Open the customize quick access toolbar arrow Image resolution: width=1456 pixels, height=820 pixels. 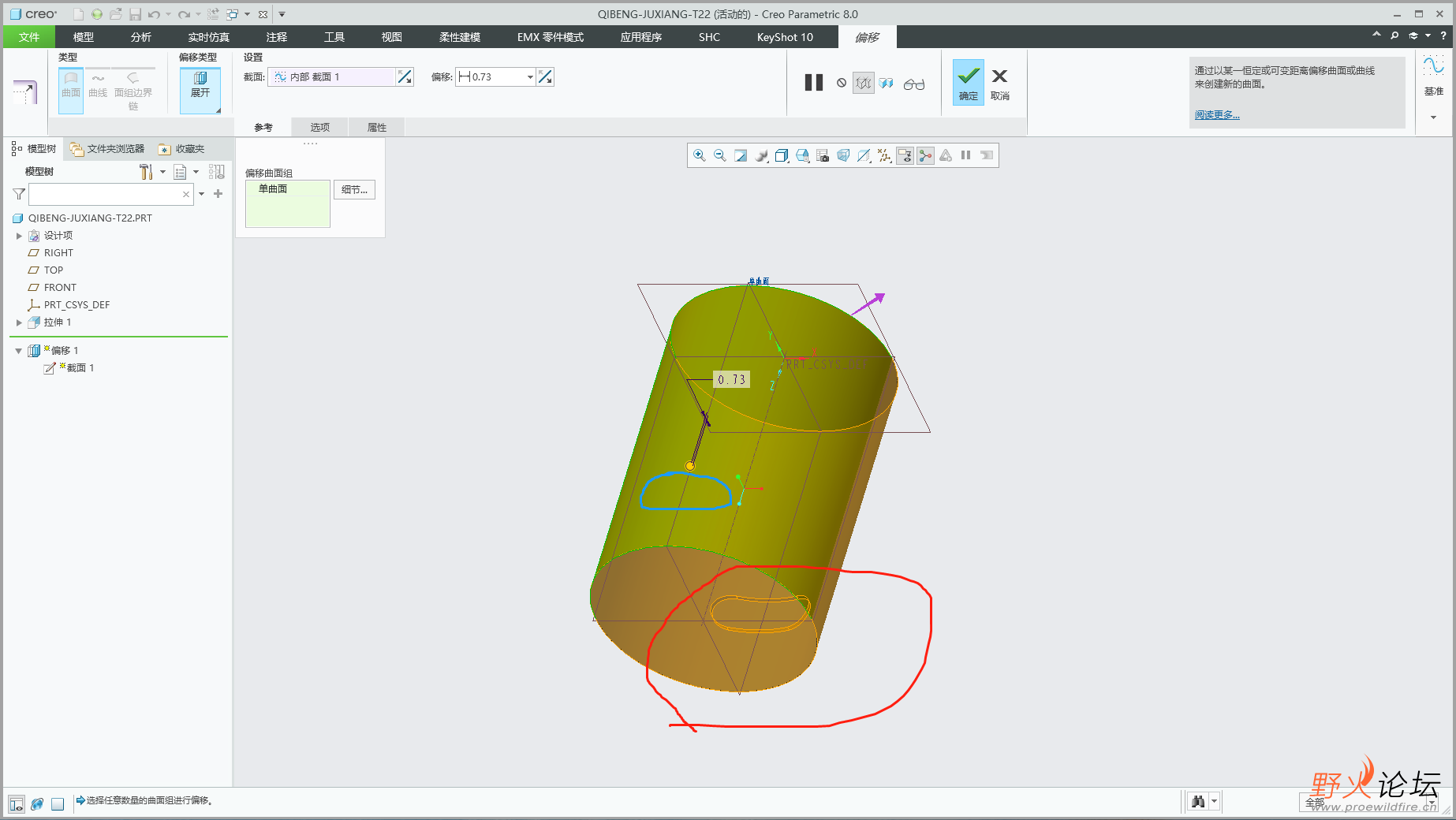(x=282, y=14)
